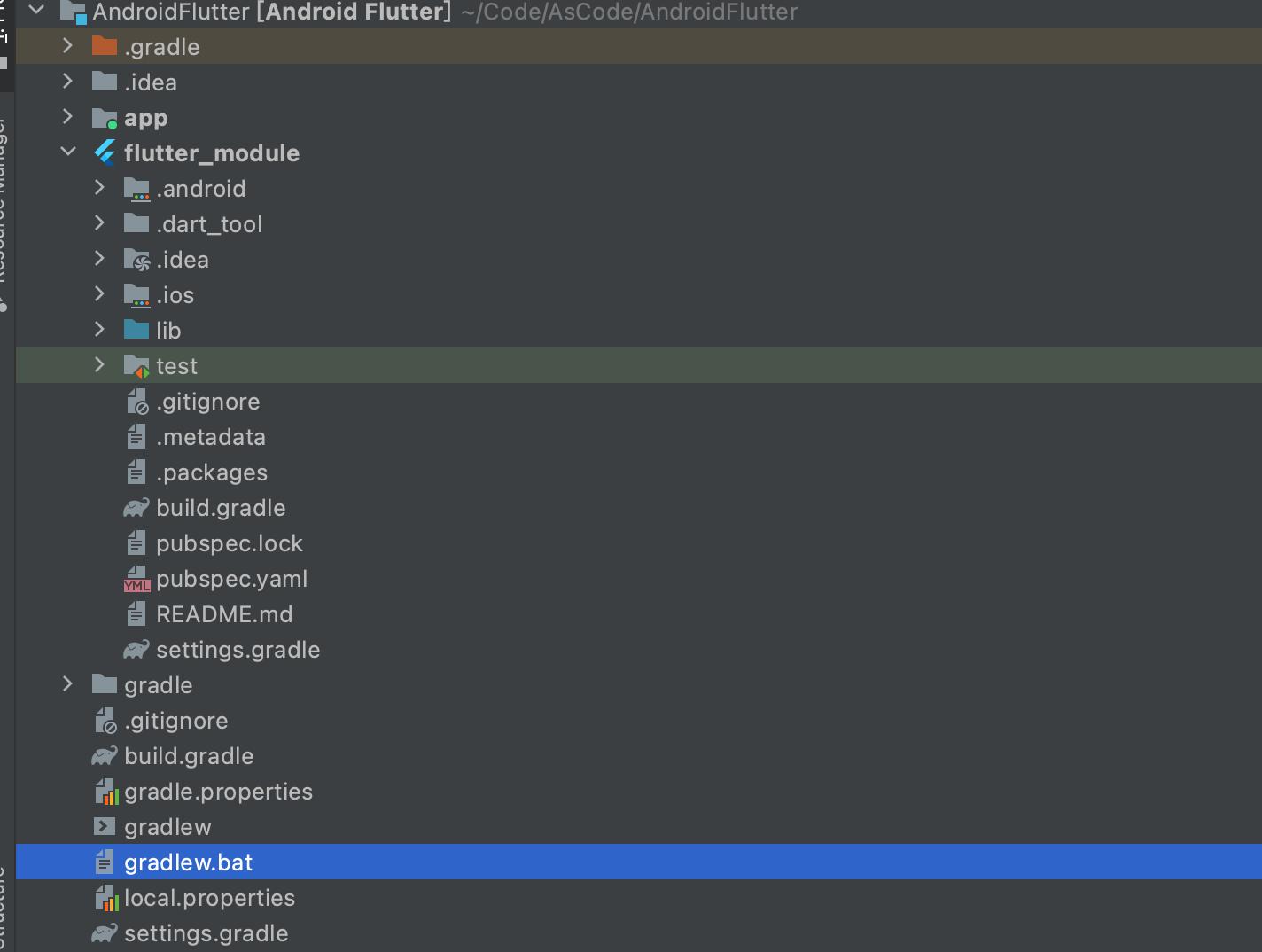The image size is (1262, 952).
Task: Collapse the flutter_module tree node
Action: pyautogui.click(x=68, y=152)
